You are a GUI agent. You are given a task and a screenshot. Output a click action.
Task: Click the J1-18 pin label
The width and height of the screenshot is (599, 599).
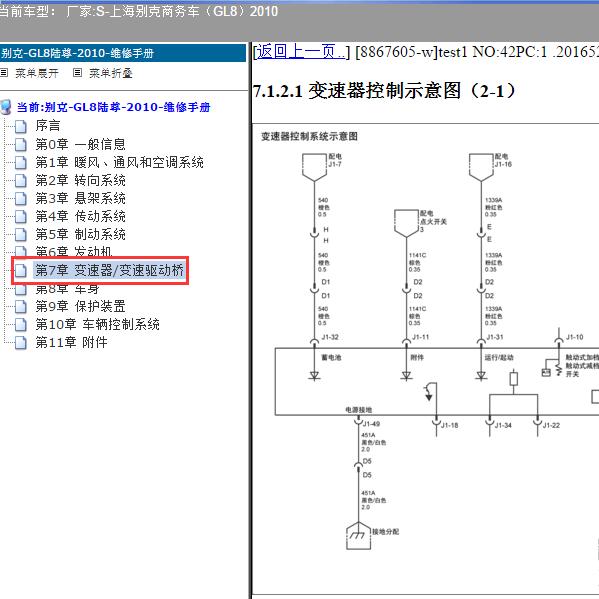pos(450,425)
